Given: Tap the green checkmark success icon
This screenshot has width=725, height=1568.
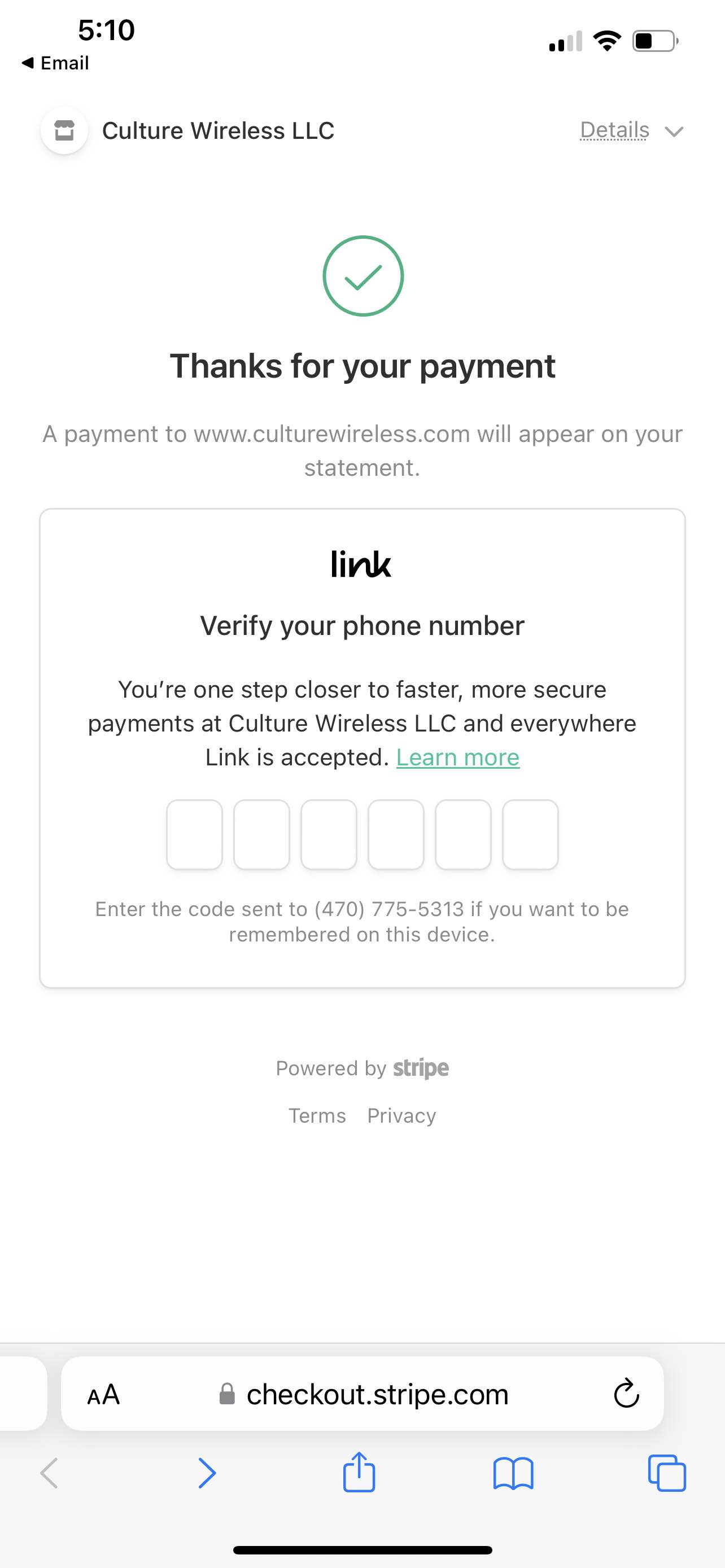Looking at the screenshot, I should pyautogui.click(x=363, y=276).
